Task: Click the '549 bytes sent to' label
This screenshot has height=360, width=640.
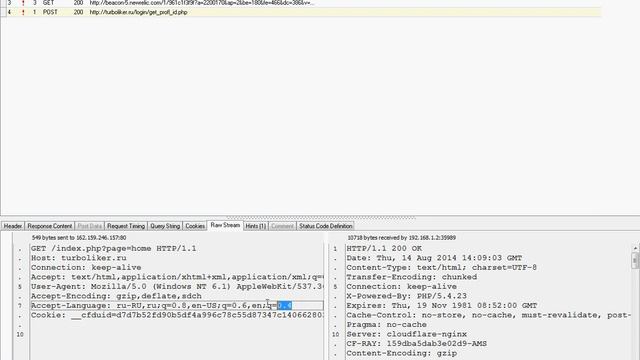Action: coord(79,238)
